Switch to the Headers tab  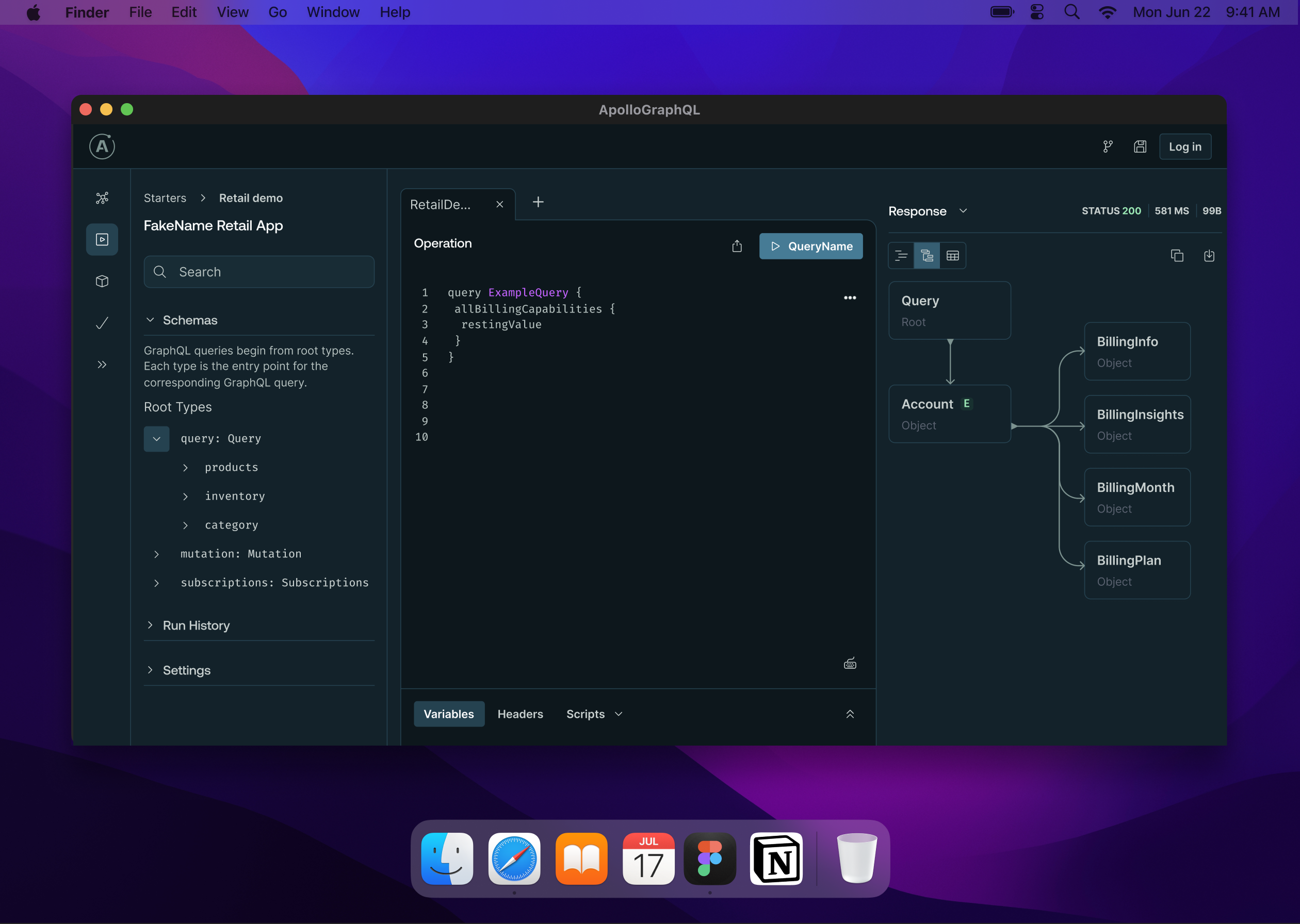pos(519,714)
